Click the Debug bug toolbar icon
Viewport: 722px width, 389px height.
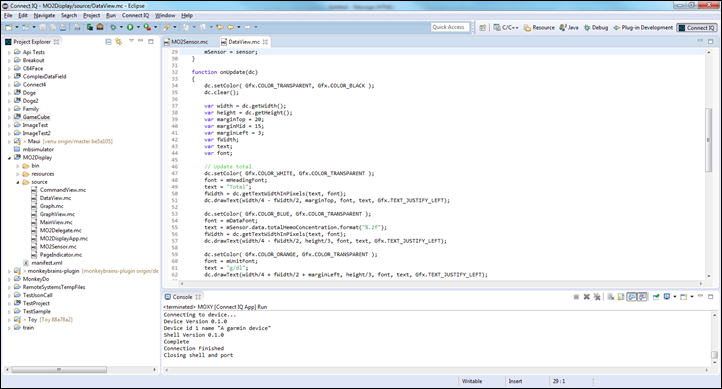[113, 27]
